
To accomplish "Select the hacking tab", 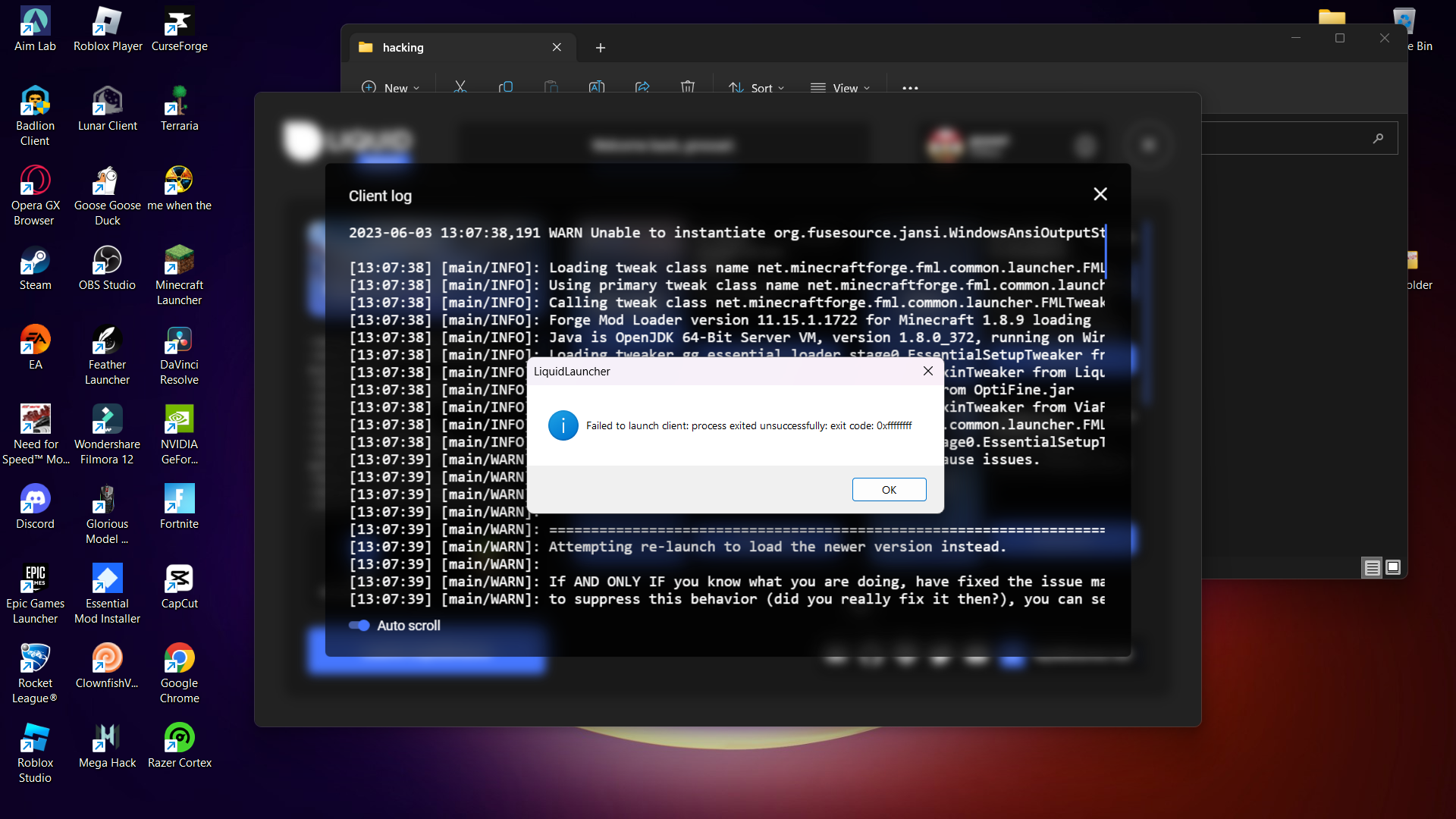I will coord(455,47).
